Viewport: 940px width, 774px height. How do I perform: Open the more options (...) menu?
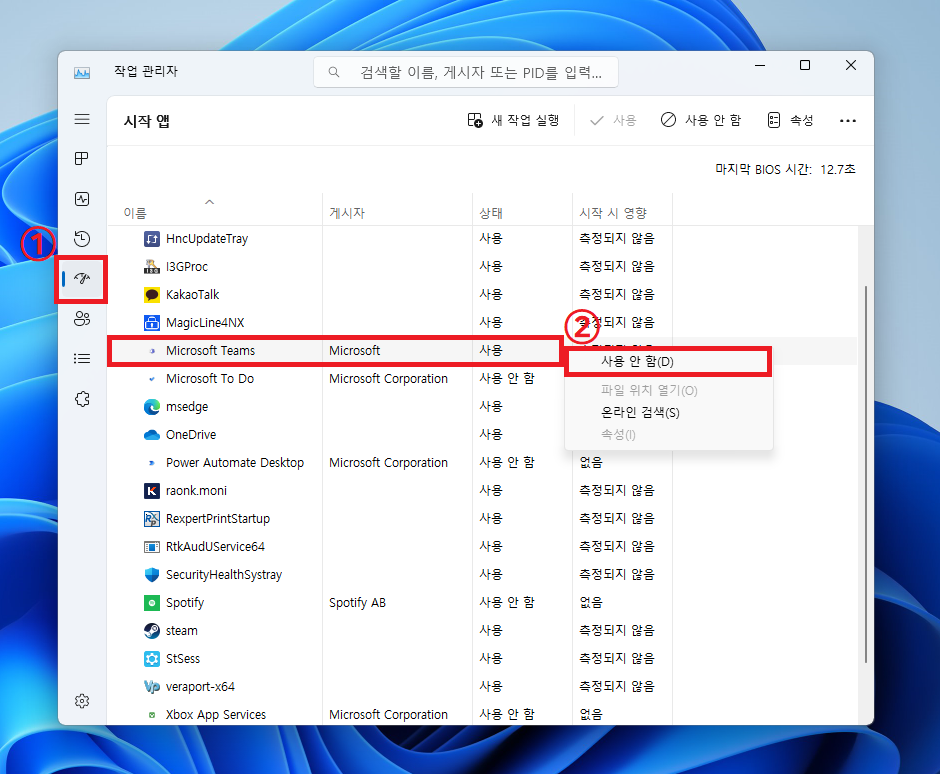pyautogui.click(x=848, y=120)
